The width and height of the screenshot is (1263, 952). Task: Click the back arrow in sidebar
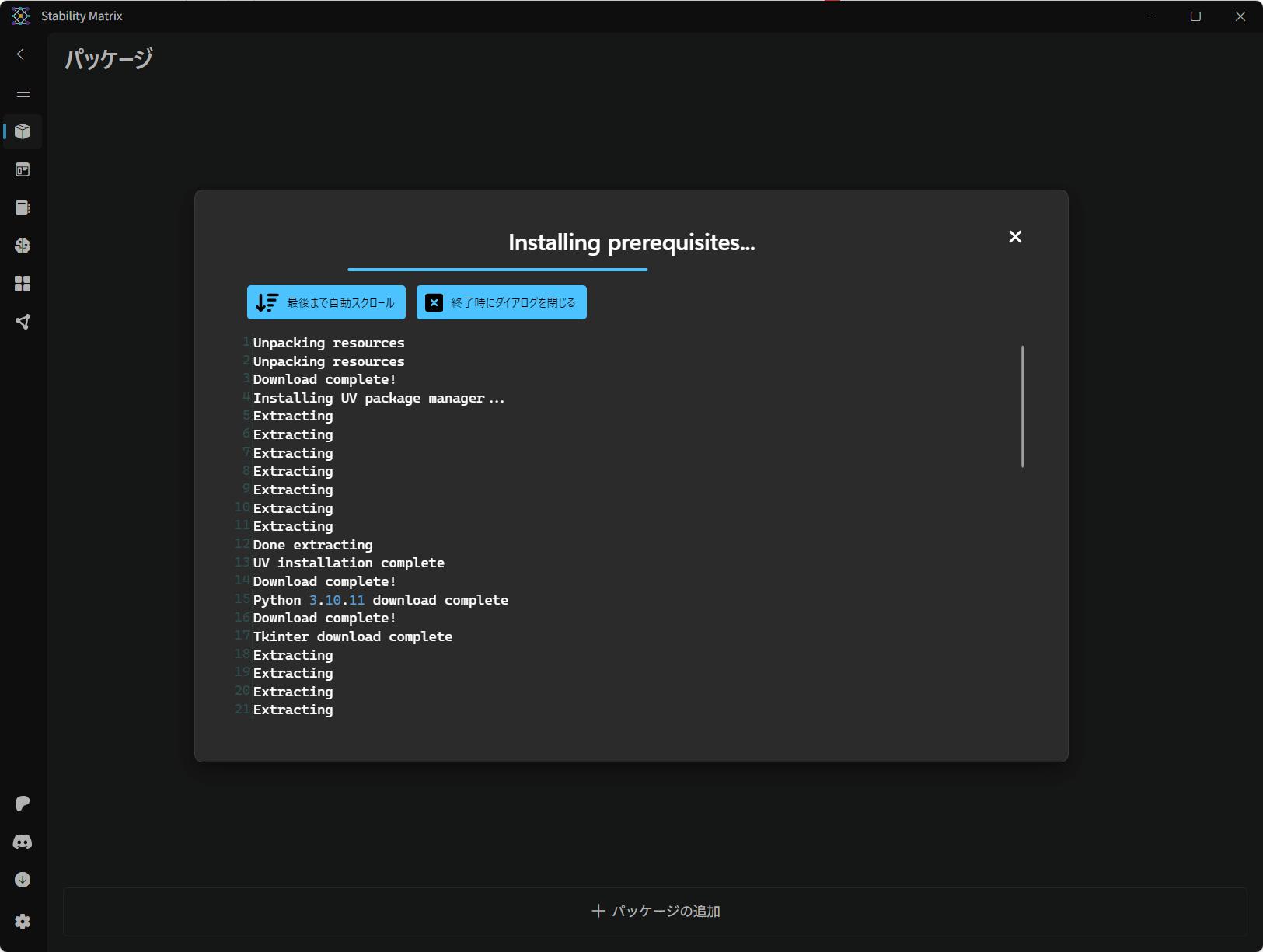[23, 54]
